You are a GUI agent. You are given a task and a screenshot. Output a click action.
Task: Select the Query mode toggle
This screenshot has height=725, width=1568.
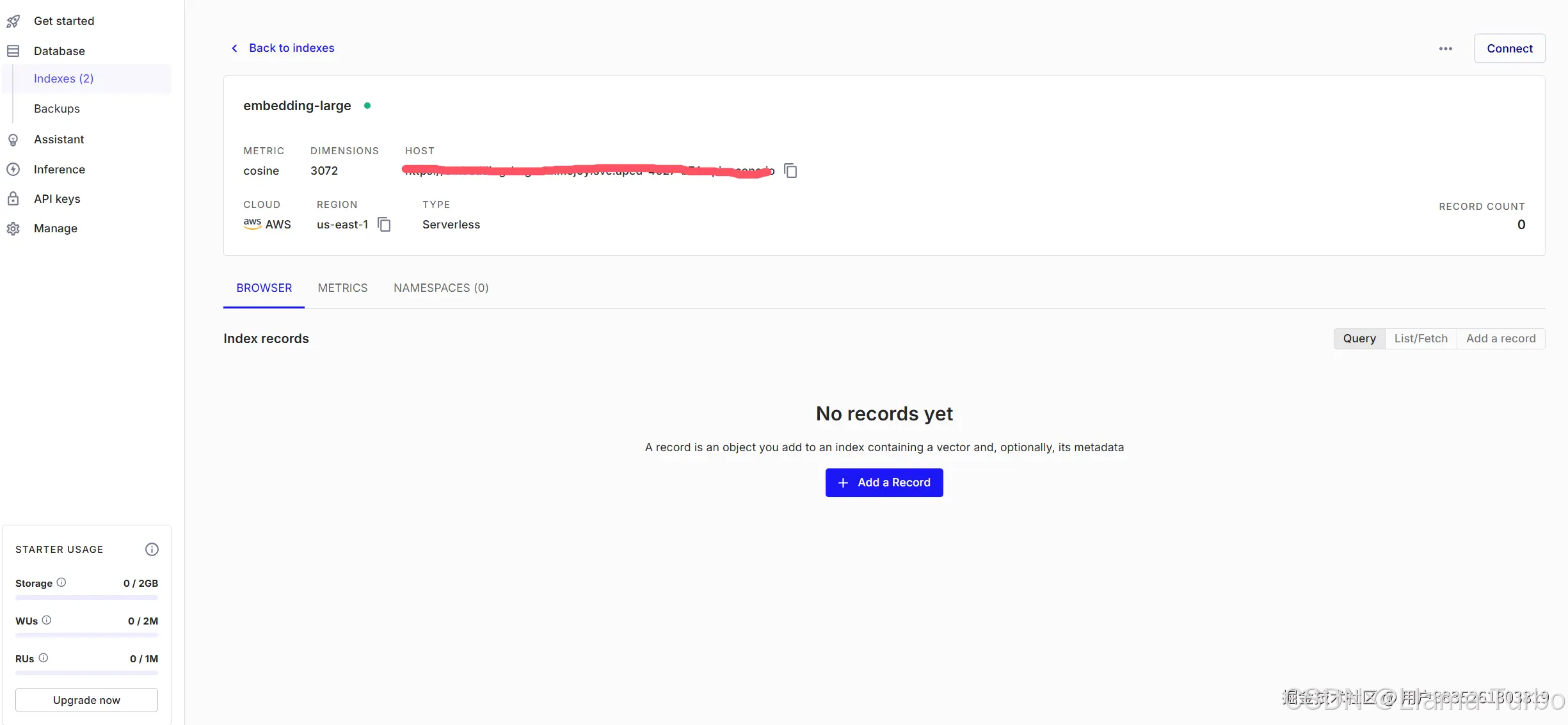click(x=1359, y=339)
